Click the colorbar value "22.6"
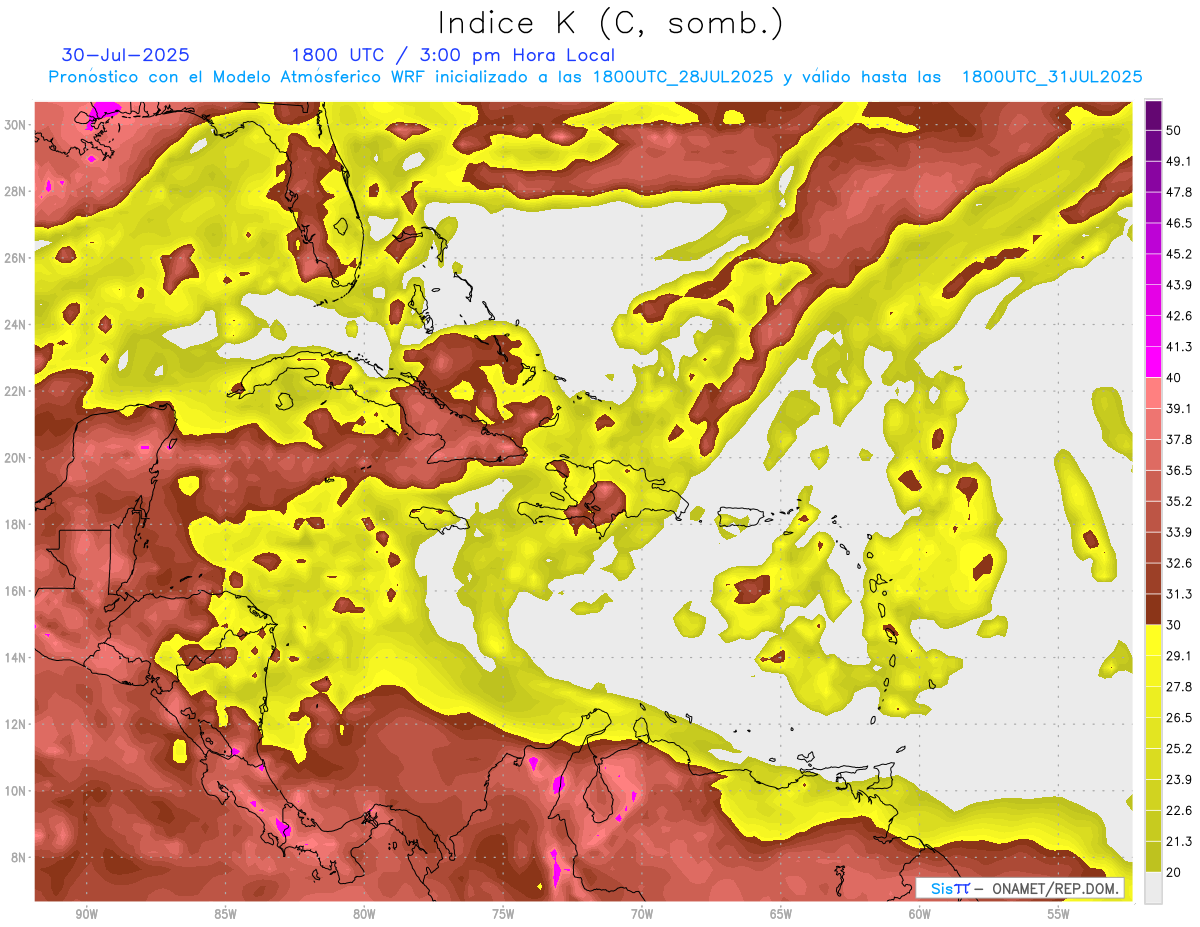Image resolution: width=1200 pixels, height=927 pixels. 1179,811
